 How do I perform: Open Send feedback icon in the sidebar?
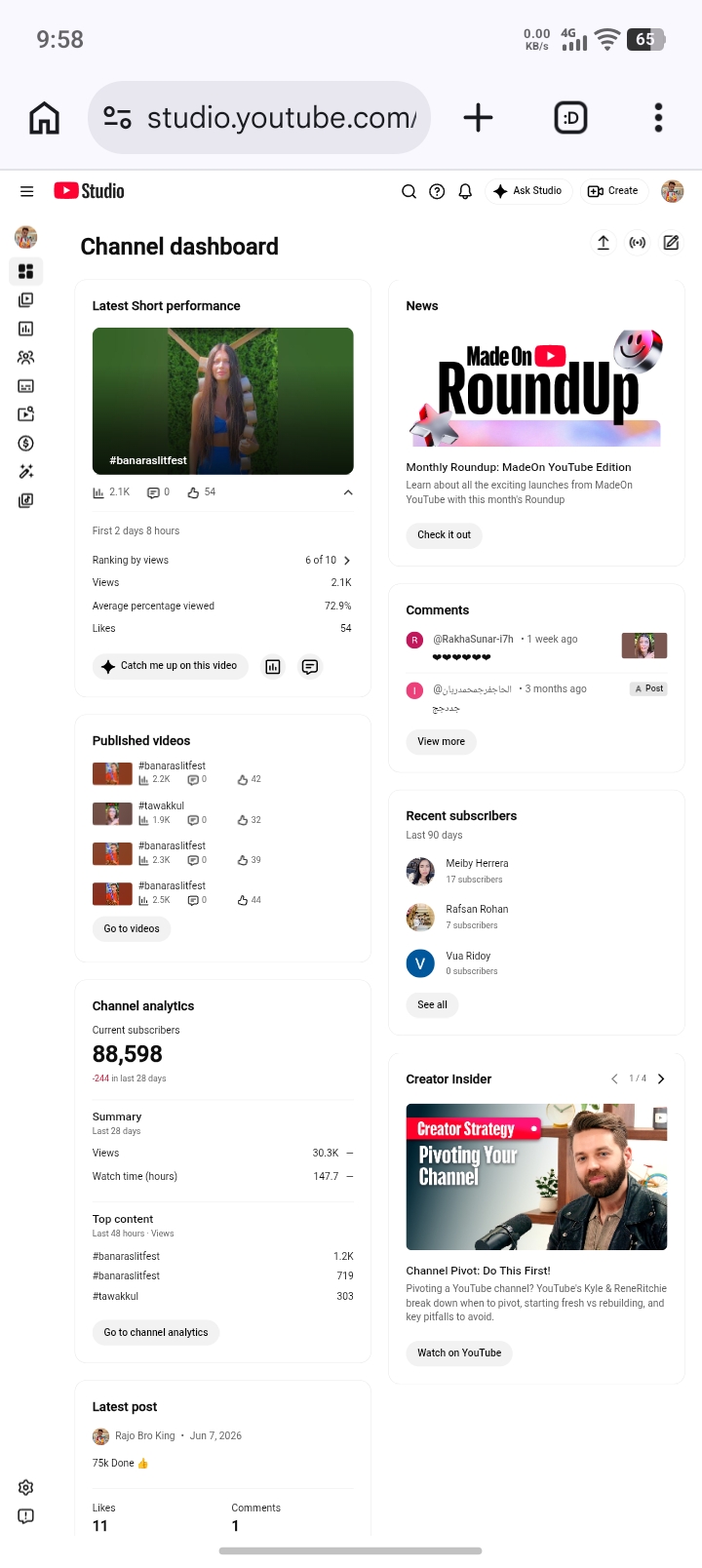coord(26,1516)
